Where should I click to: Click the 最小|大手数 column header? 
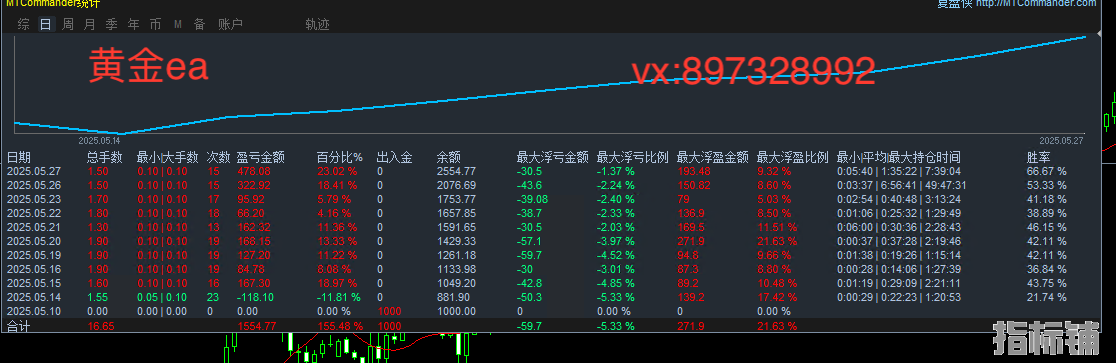[168, 157]
